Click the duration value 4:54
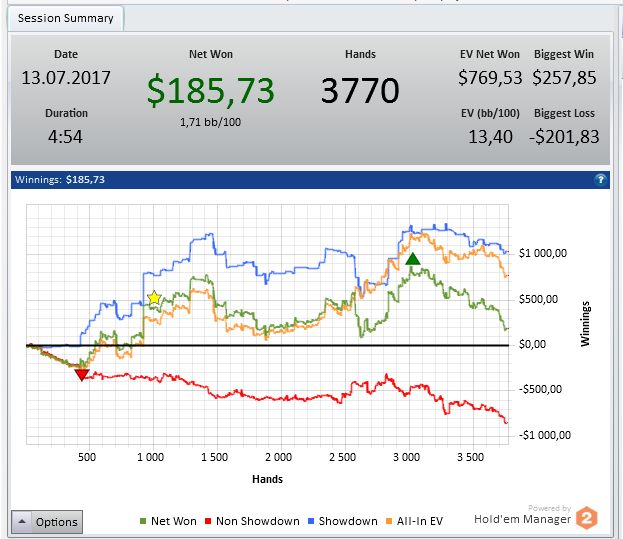623x539 pixels. [65, 137]
